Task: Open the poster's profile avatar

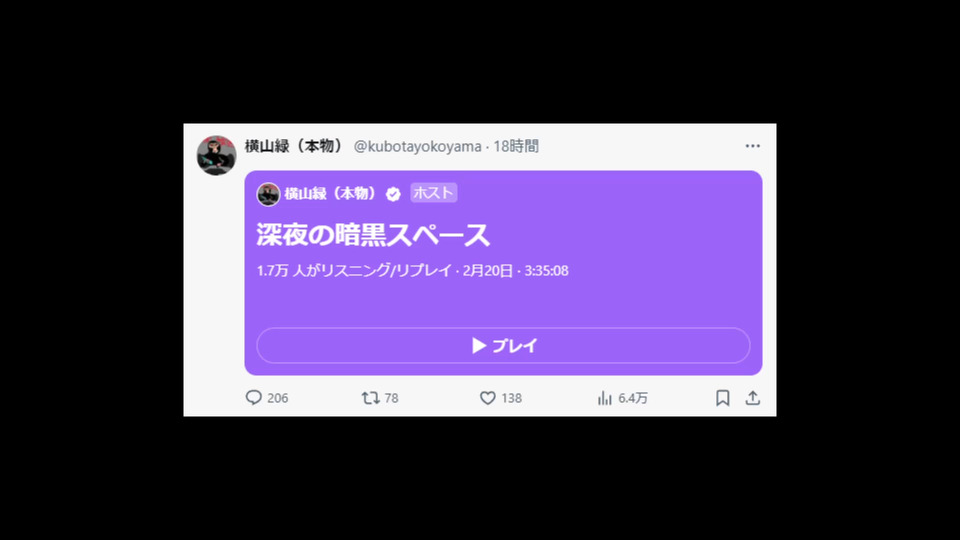Action: click(216, 156)
